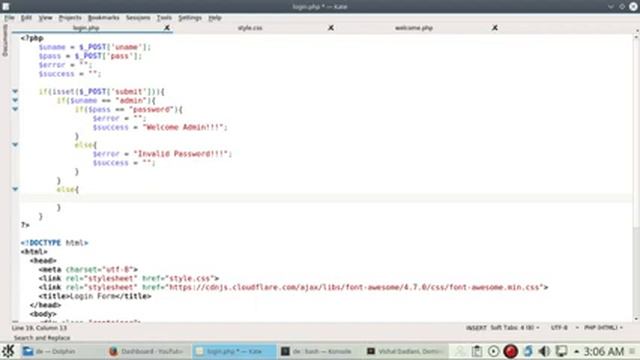Collapse the empty outer else block

15,189
